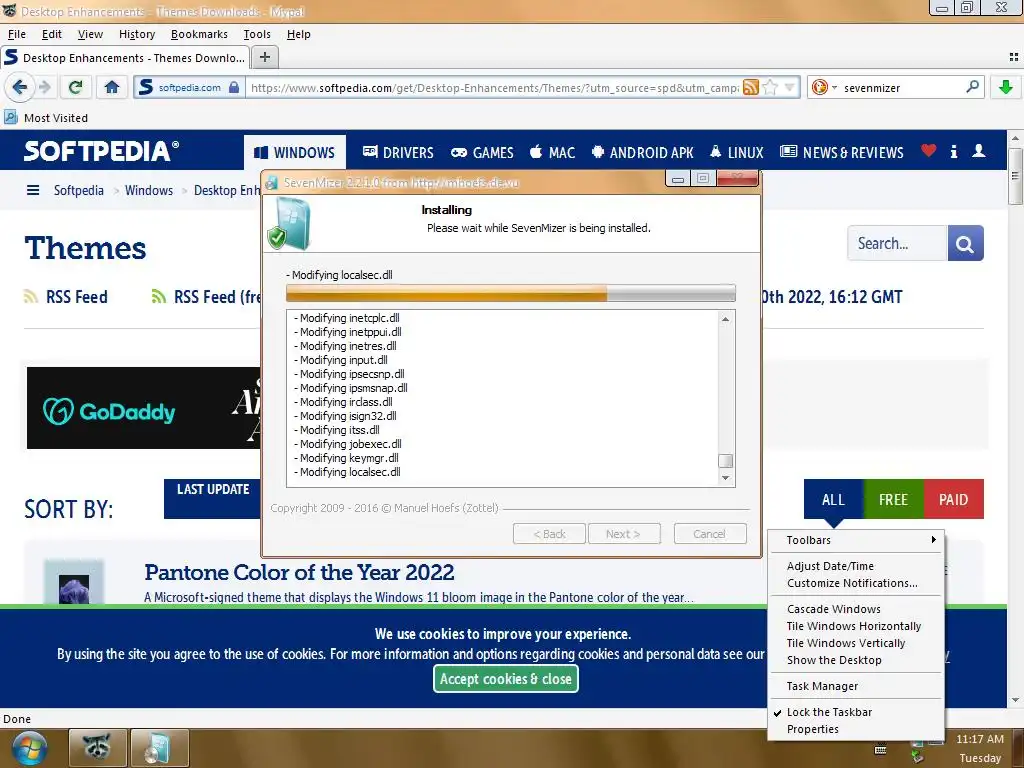The height and width of the screenshot is (768, 1024).
Task: Click the Softpedia breadcrumb link
Action: pyautogui.click(x=78, y=190)
